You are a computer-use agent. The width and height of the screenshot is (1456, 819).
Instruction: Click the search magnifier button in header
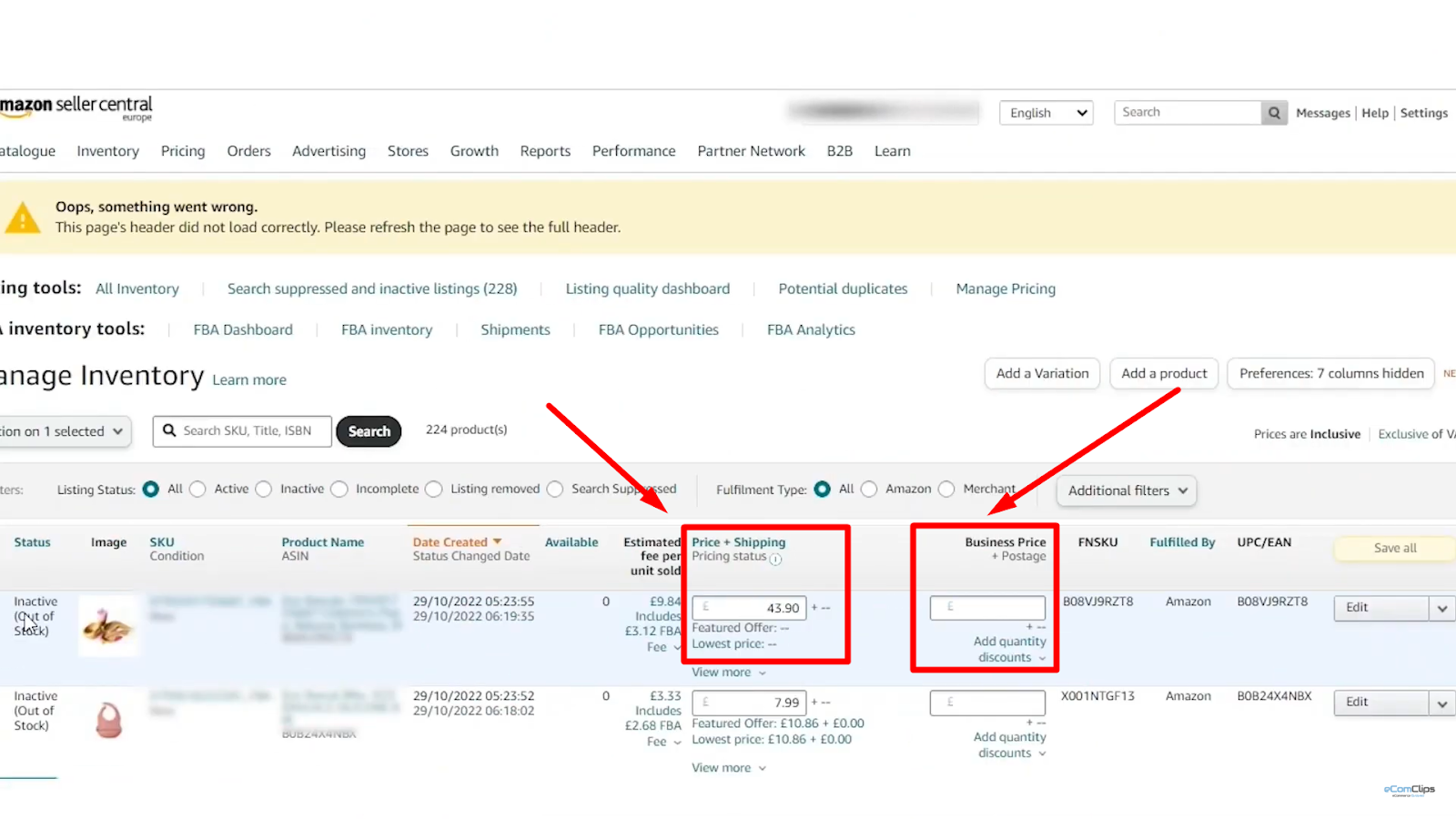(1274, 113)
